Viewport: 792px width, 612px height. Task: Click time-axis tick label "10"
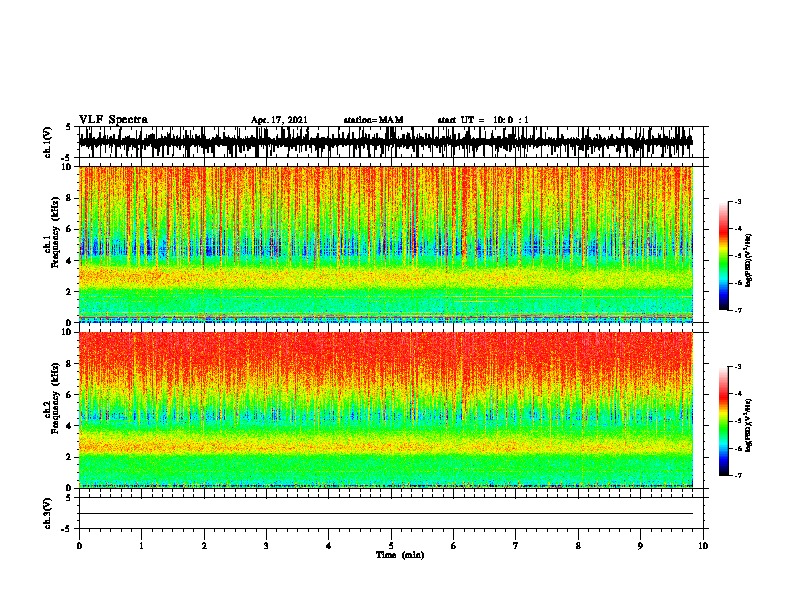tap(703, 546)
